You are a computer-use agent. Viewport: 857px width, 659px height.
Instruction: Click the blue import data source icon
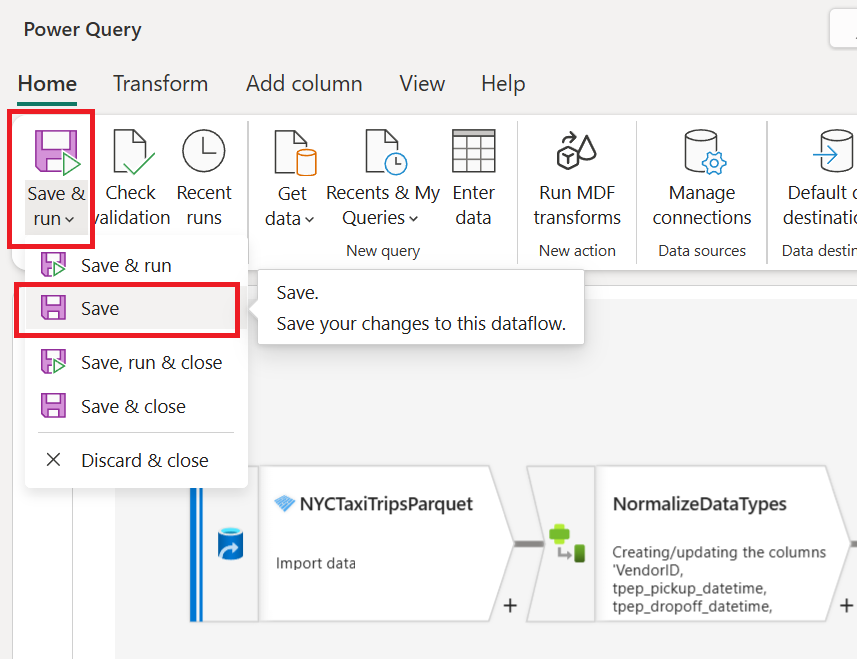[x=230, y=544]
